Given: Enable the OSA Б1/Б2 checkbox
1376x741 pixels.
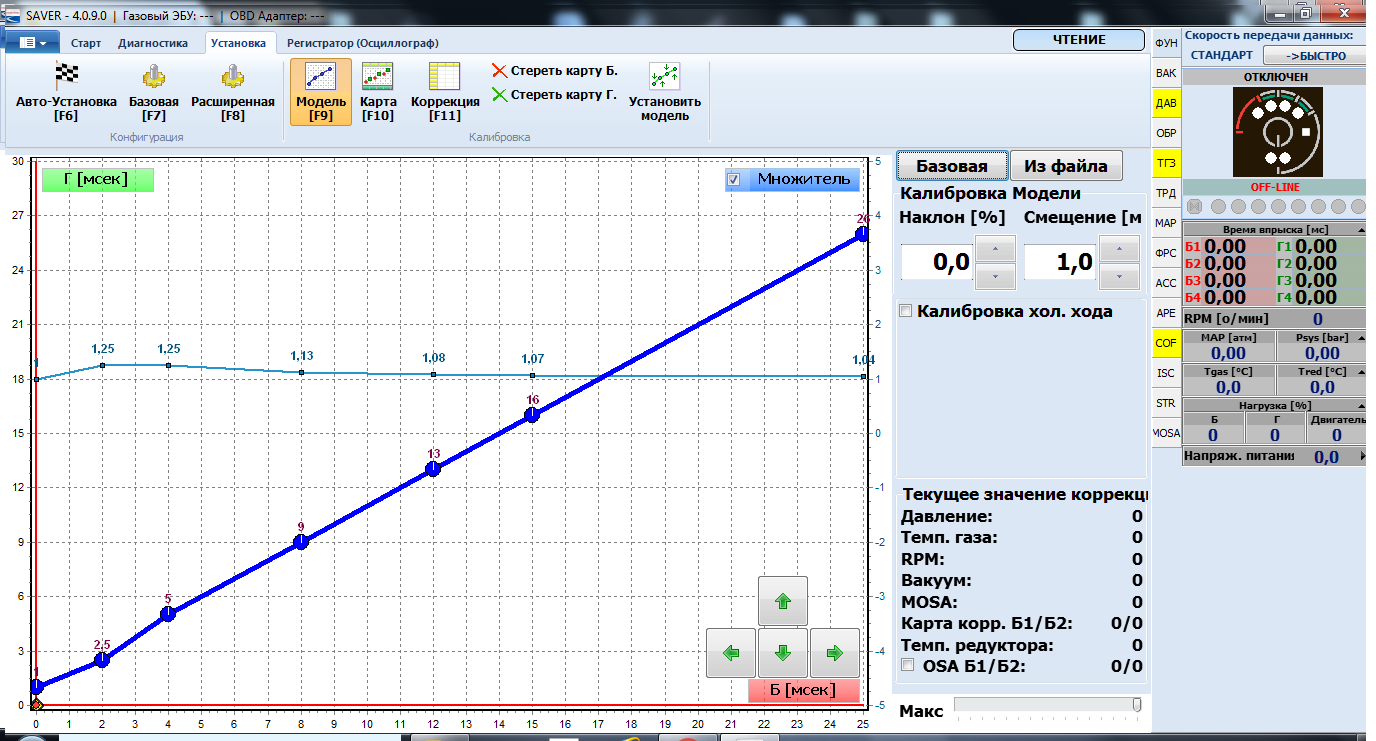Looking at the screenshot, I should 908,665.
